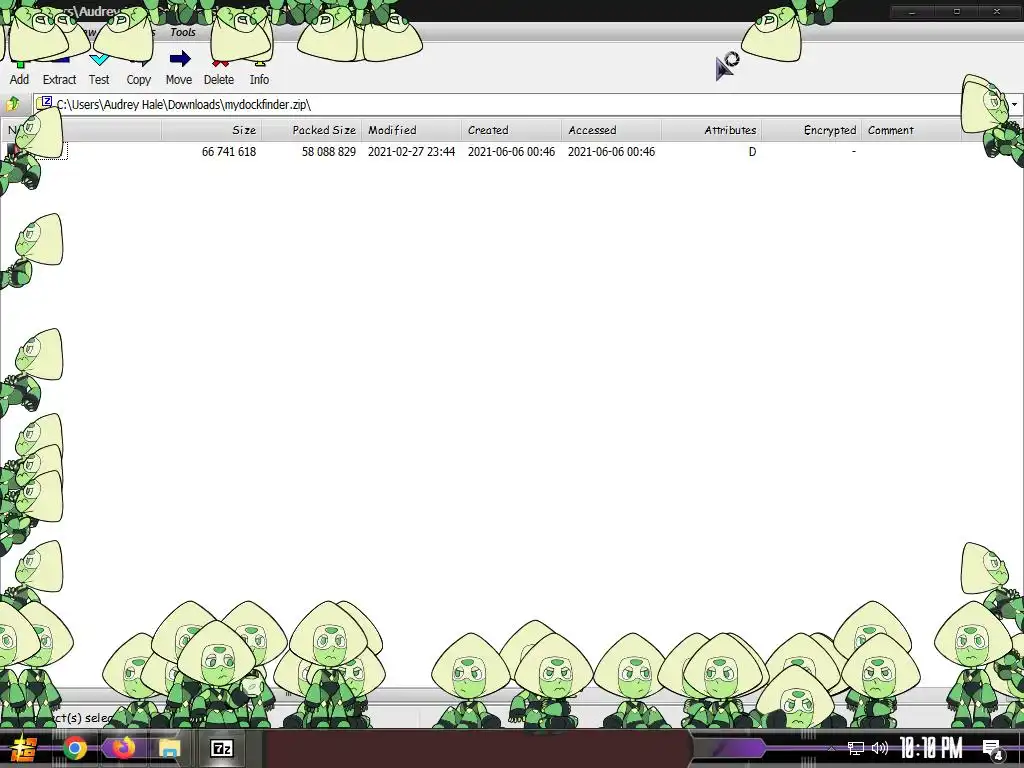Screen dimensions: 1024x768
Task: Click the taskbar clock showing 10:10 PM
Action: 931,748
